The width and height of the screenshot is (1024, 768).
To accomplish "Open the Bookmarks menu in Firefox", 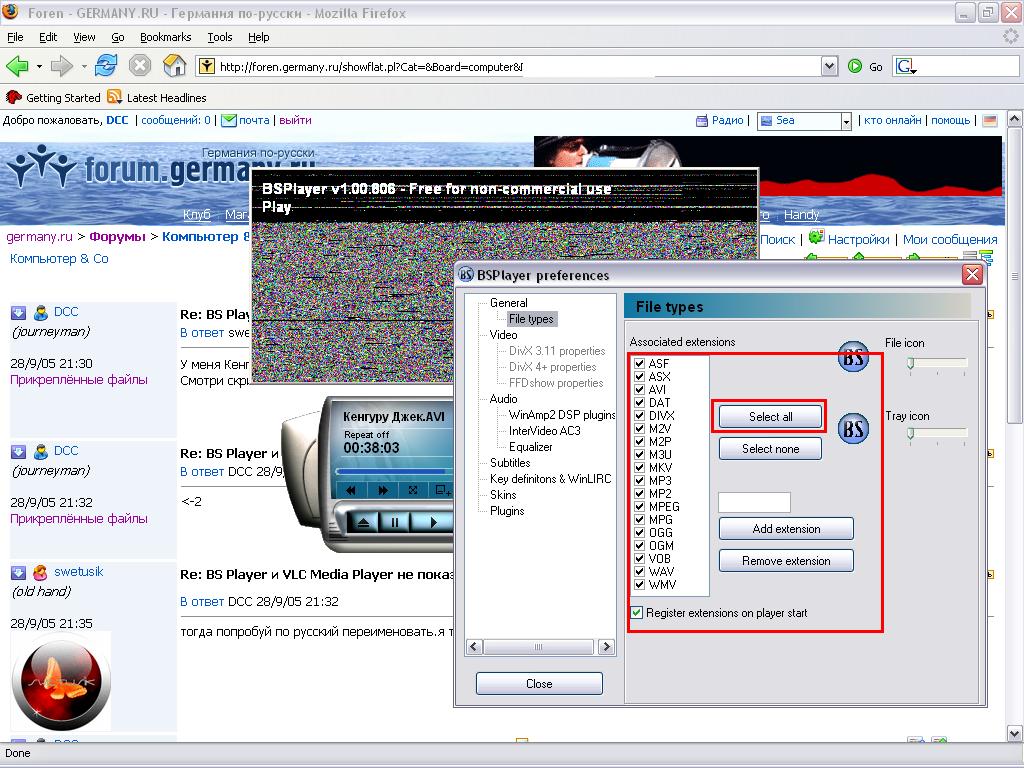I will (x=166, y=37).
